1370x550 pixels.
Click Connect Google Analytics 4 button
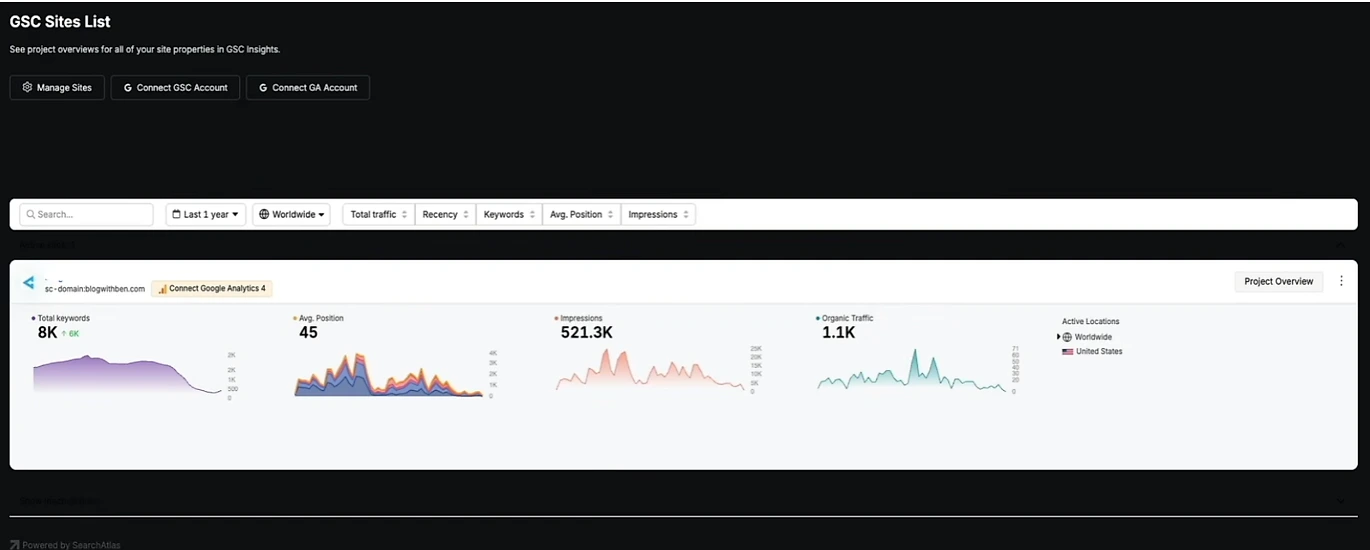[212, 289]
